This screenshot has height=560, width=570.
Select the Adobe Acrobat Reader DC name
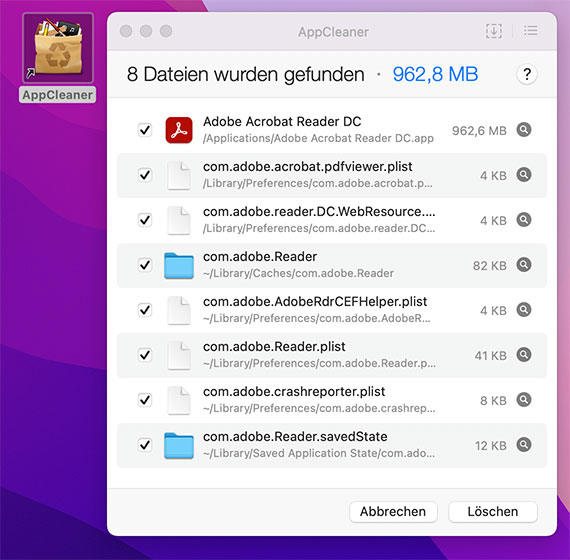click(282, 121)
